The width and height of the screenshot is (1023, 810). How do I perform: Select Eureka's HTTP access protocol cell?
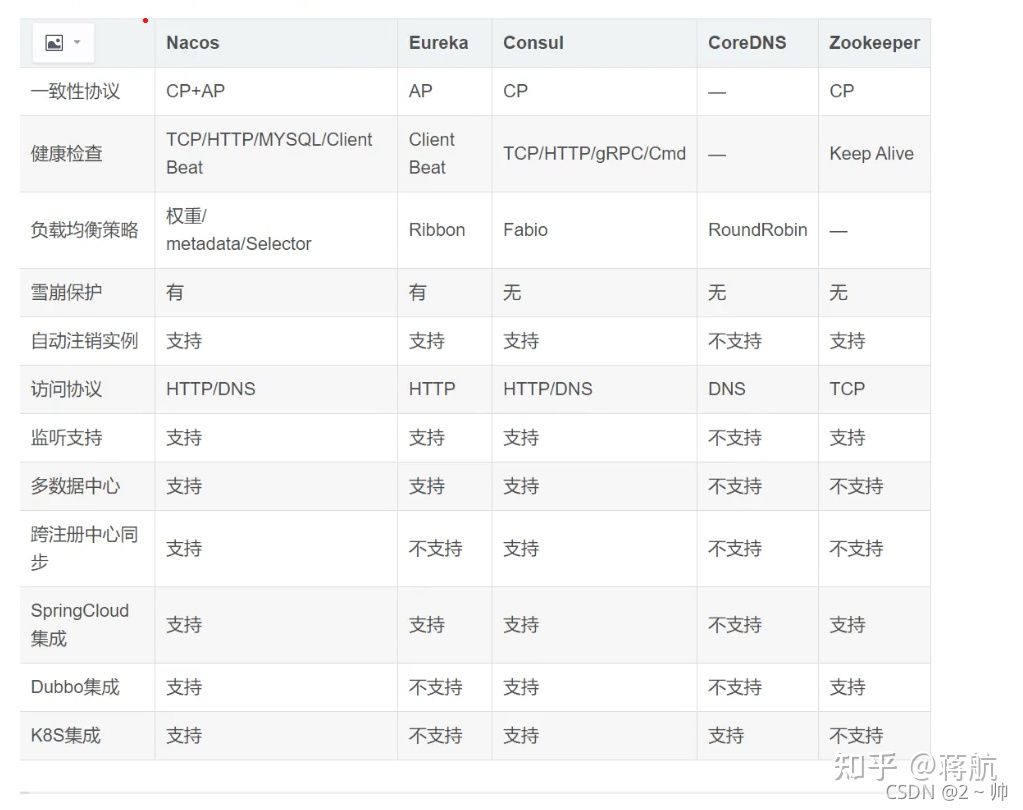coord(431,389)
